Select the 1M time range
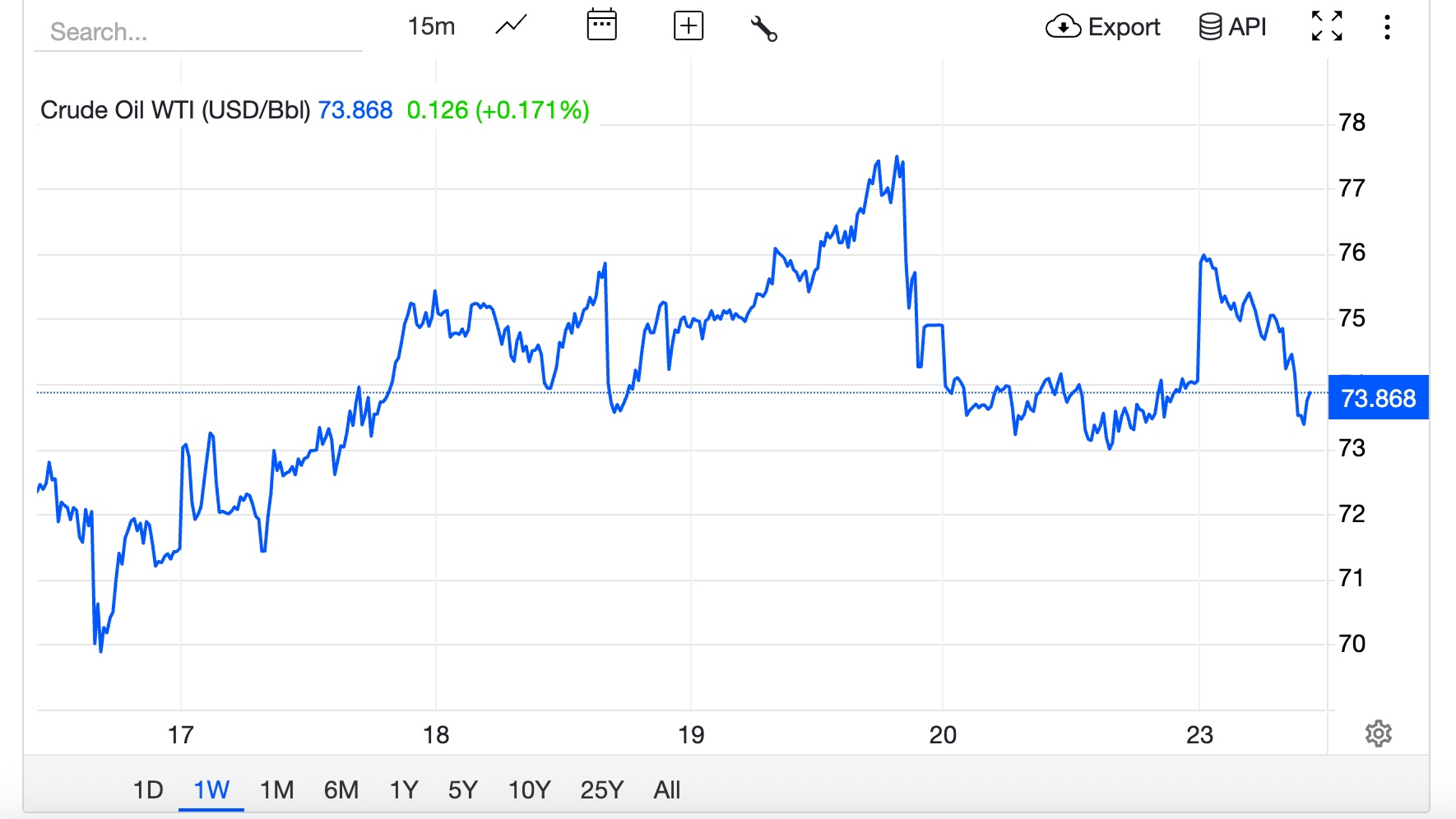 click(x=276, y=790)
